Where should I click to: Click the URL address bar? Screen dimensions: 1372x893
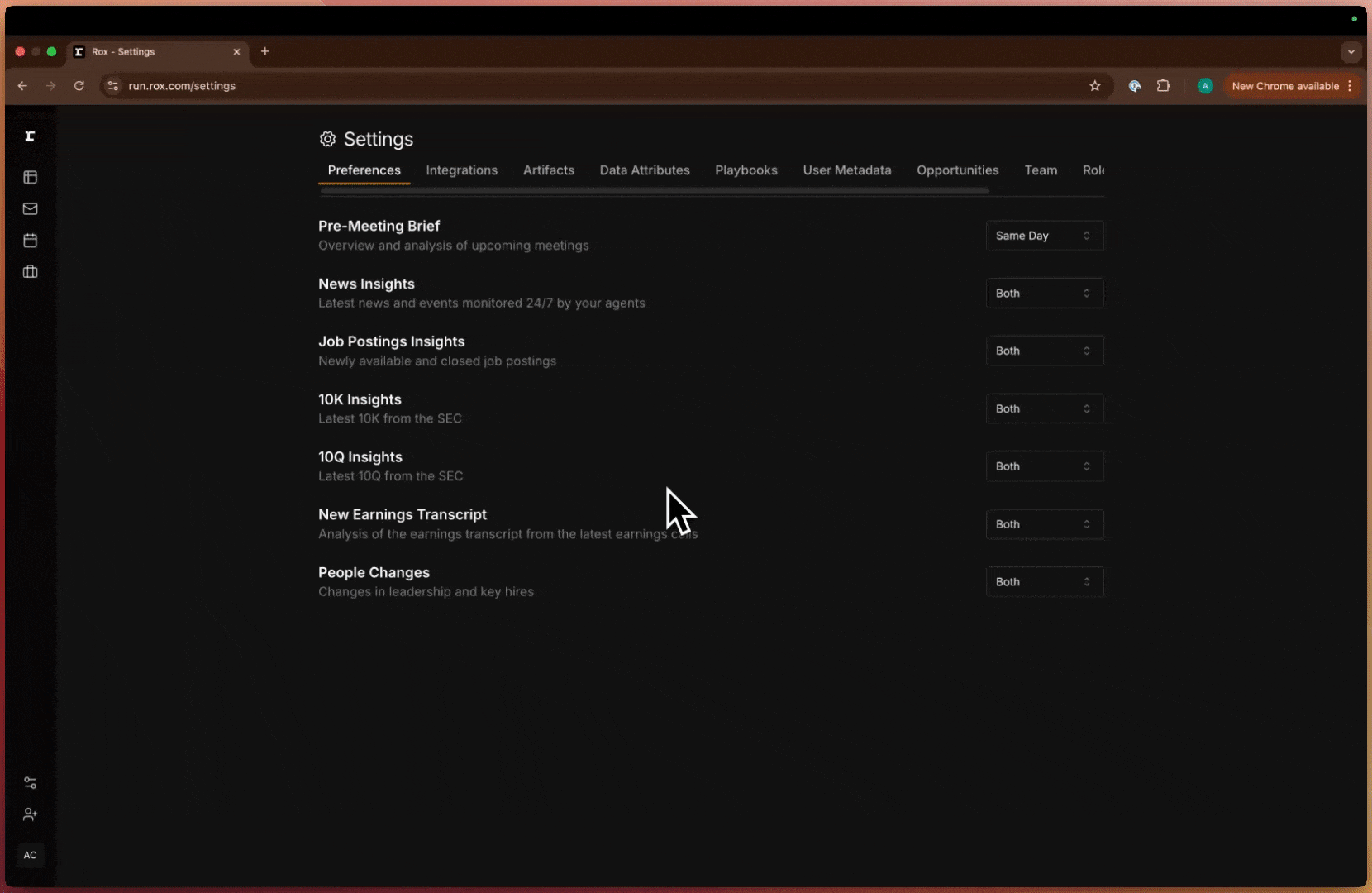pyautogui.click(x=579, y=86)
